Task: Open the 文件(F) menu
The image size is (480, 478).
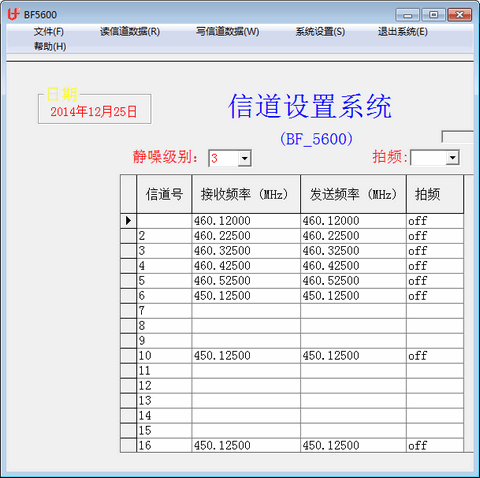Action: pyautogui.click(x=49, y=32)
